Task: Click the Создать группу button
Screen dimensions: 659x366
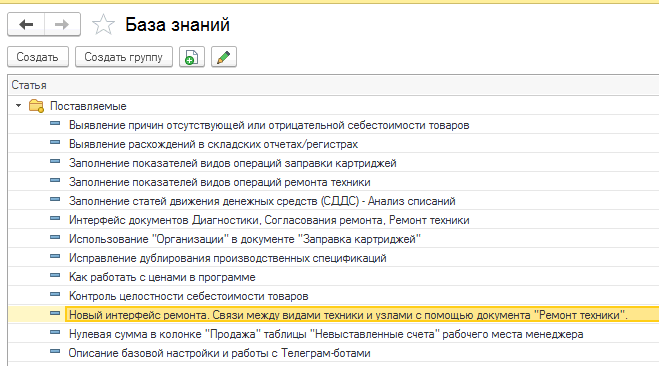Action: [x=124, y=57]
